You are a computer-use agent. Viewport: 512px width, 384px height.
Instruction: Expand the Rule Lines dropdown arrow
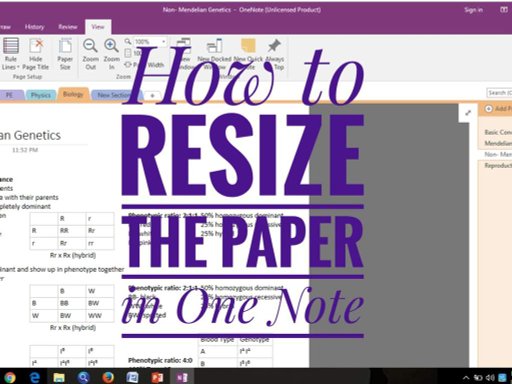coord(18,67)
